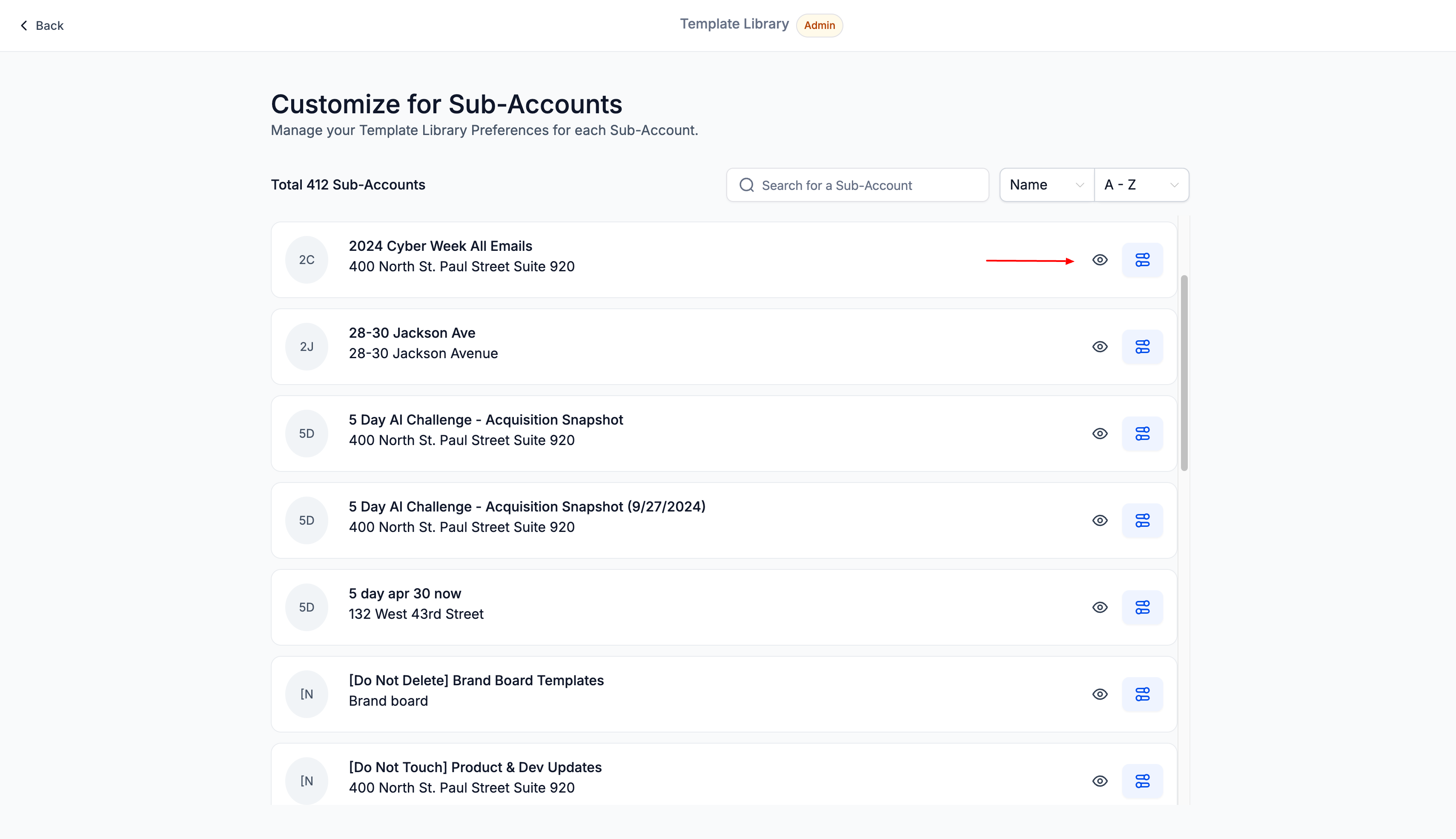Click '[Do Not Delete] Brand Board Templates' title
The height and width of the screenshot is (839, 1456).
click(476, 681)
